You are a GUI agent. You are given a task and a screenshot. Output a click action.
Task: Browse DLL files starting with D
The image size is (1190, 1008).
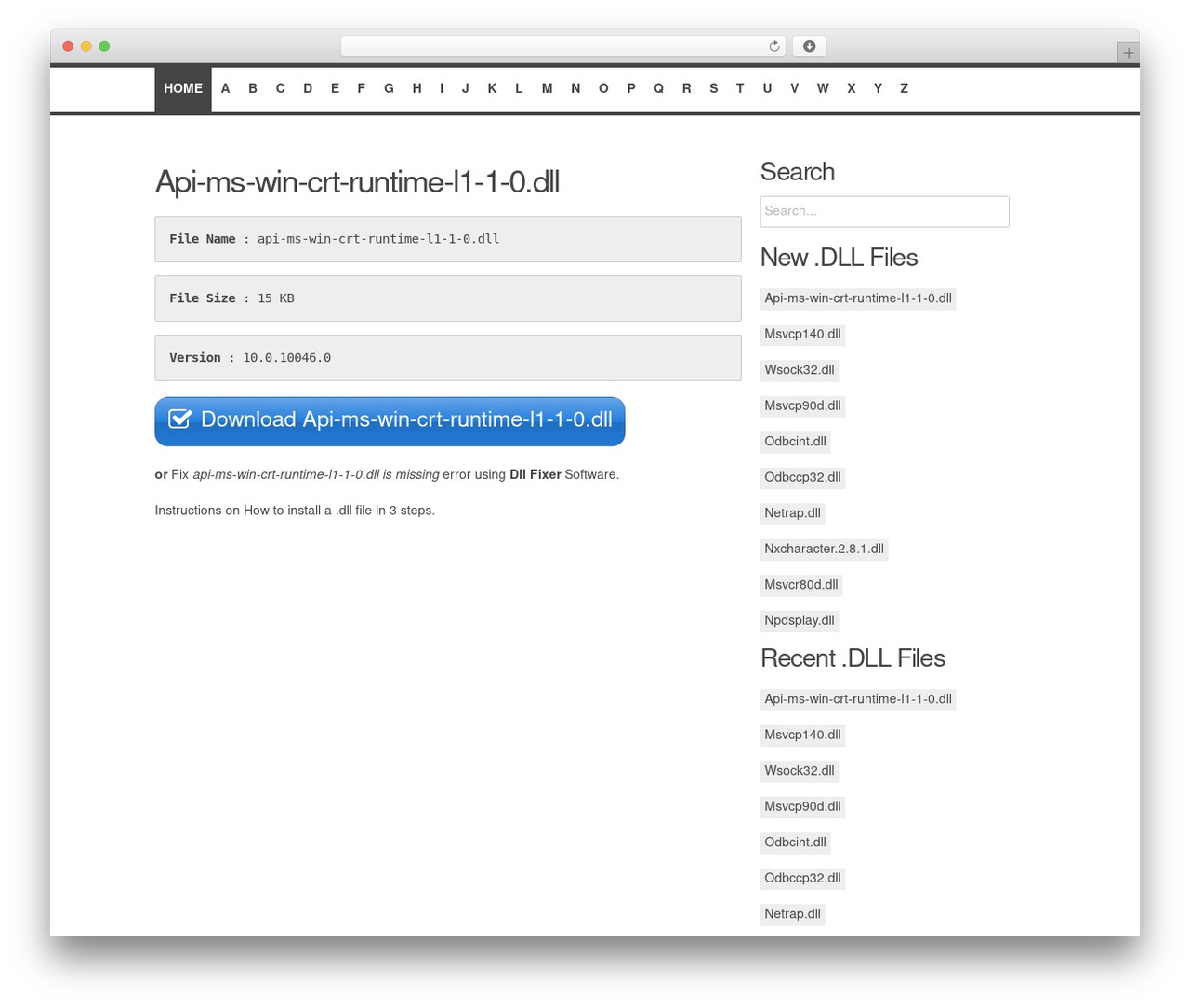click(x=308, y=88)
